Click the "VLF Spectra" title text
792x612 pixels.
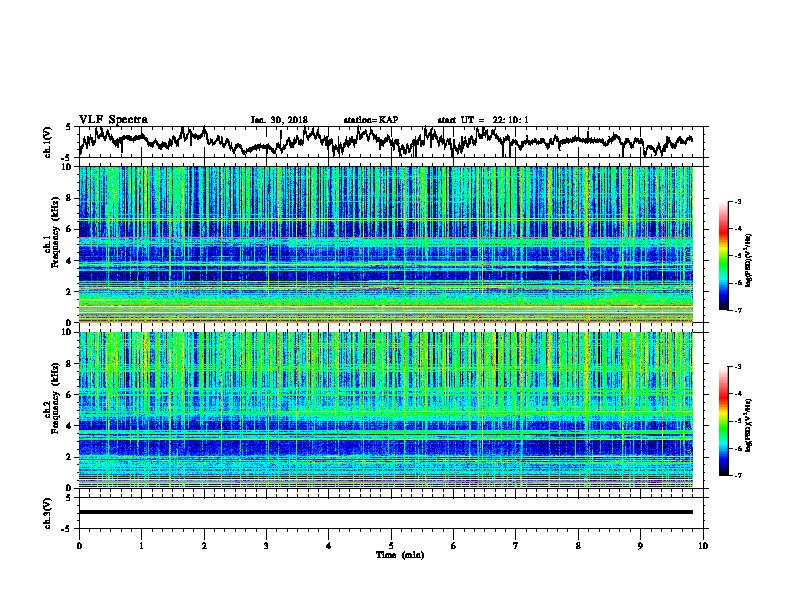pos(113,119)
